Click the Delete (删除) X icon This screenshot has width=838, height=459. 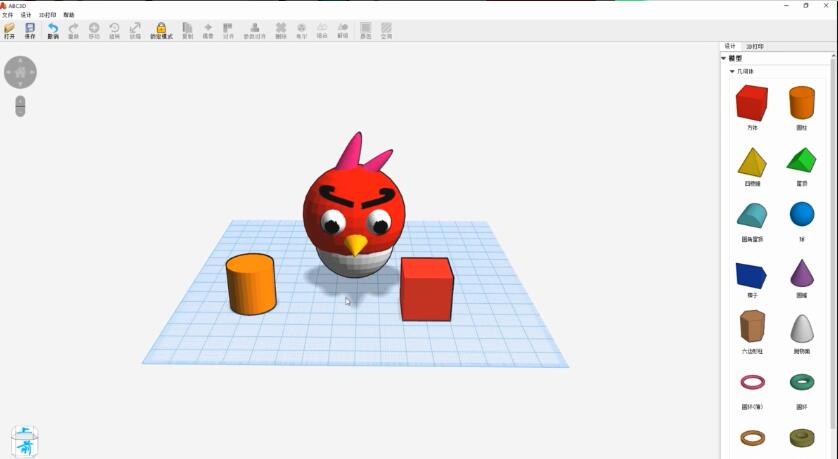click(281, 28)
